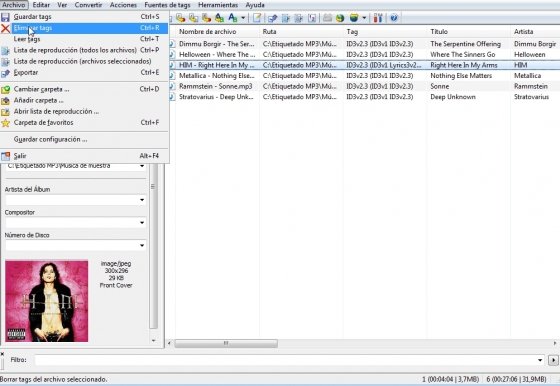Expand the Artista del Álbum dropdown
Image resolution: width=560 pixels, height=386 pixels.
click(142, 200)
